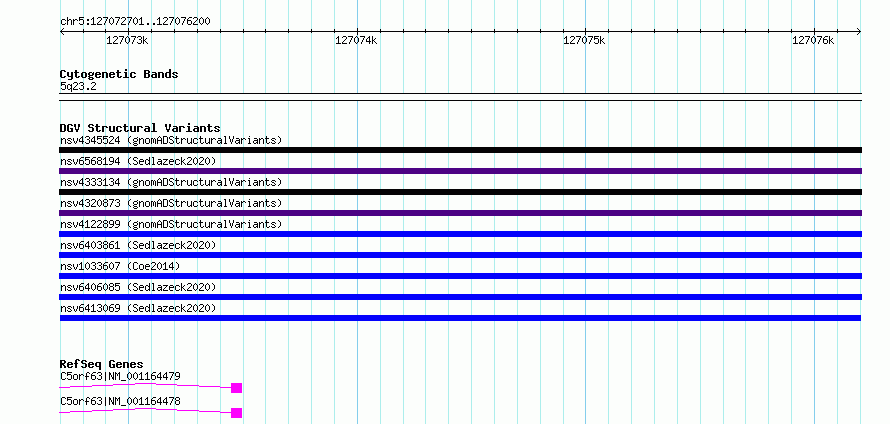
Task: Click the 127074k ruler tick label
Action: (x=356, y=40)
